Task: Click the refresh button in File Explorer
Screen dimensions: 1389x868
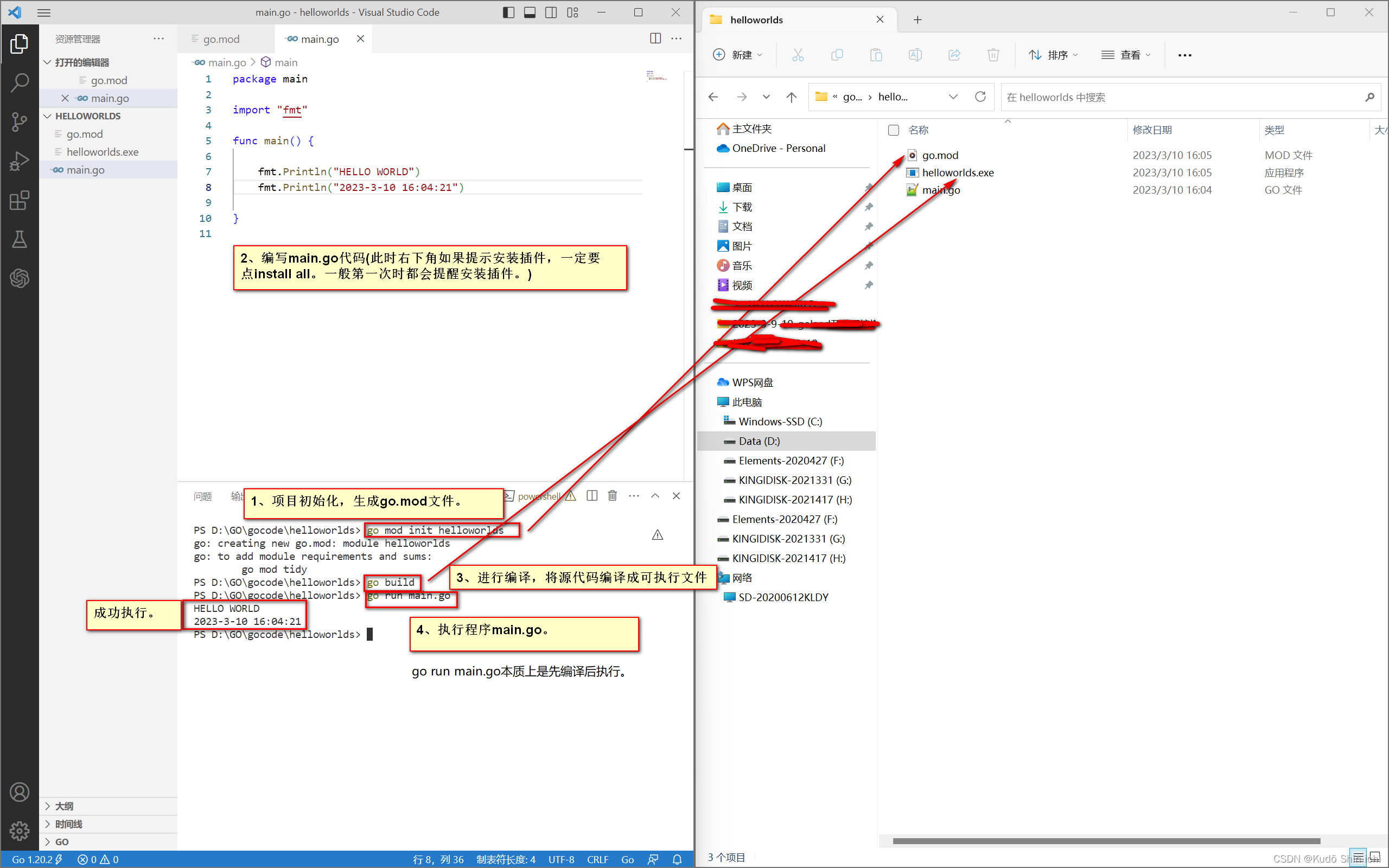Action: point(980,97)
